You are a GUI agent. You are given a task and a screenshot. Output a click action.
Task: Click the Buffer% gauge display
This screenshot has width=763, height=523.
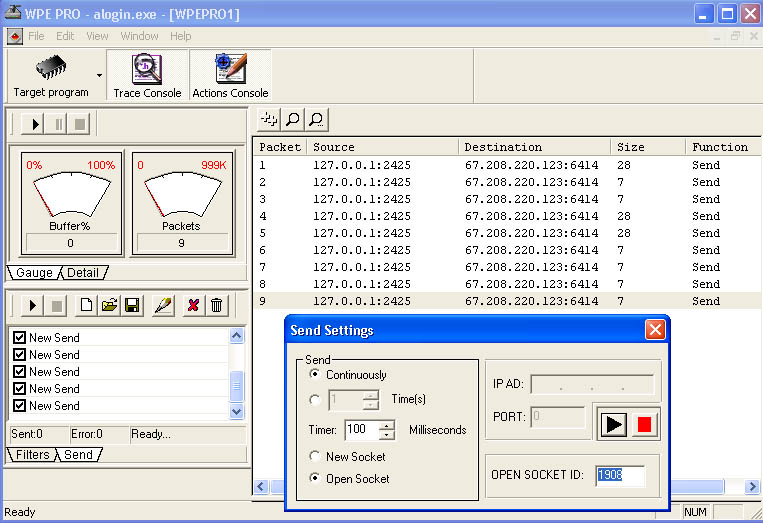tap(71, 203)
